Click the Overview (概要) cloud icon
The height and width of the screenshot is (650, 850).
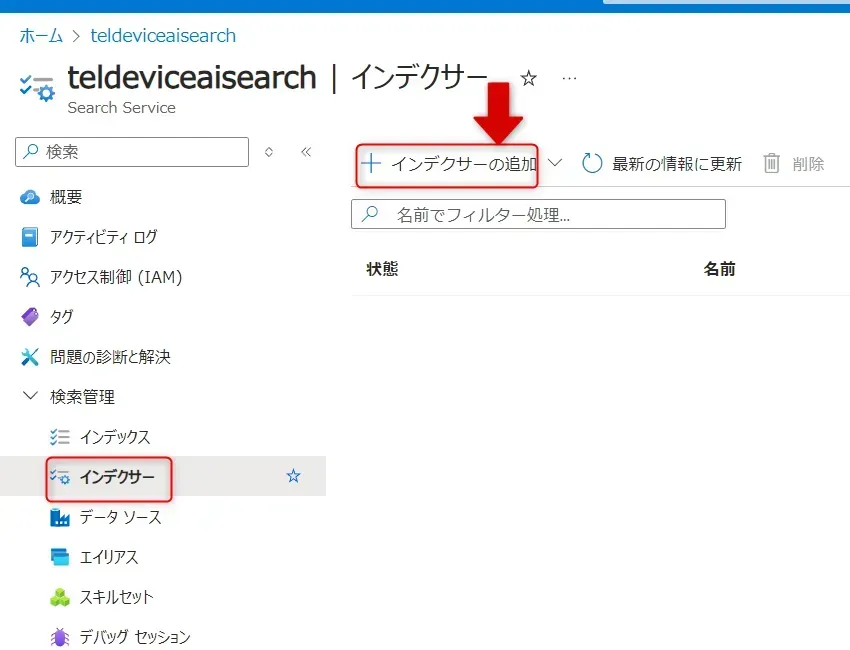(x=30, y=197)
